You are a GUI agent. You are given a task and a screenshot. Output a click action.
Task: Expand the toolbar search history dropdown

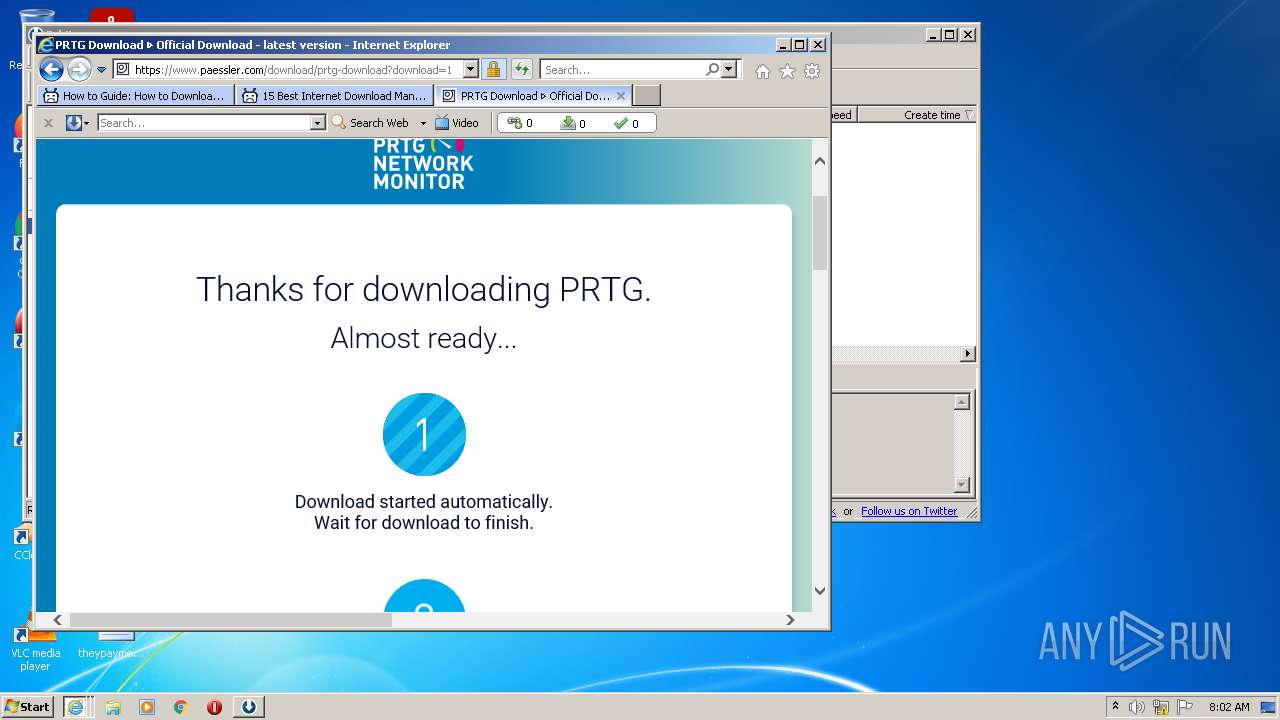coord(318,123)
